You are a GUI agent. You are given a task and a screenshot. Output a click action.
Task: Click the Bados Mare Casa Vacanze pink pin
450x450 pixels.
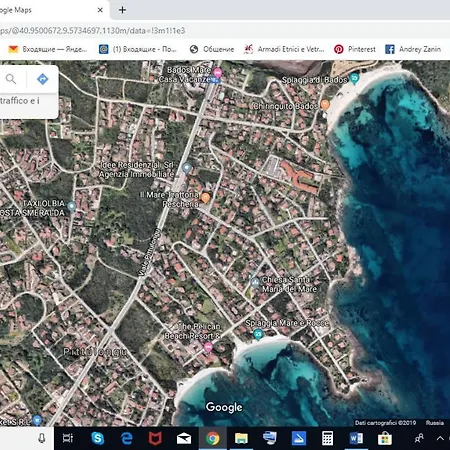(x=217, y=72)
